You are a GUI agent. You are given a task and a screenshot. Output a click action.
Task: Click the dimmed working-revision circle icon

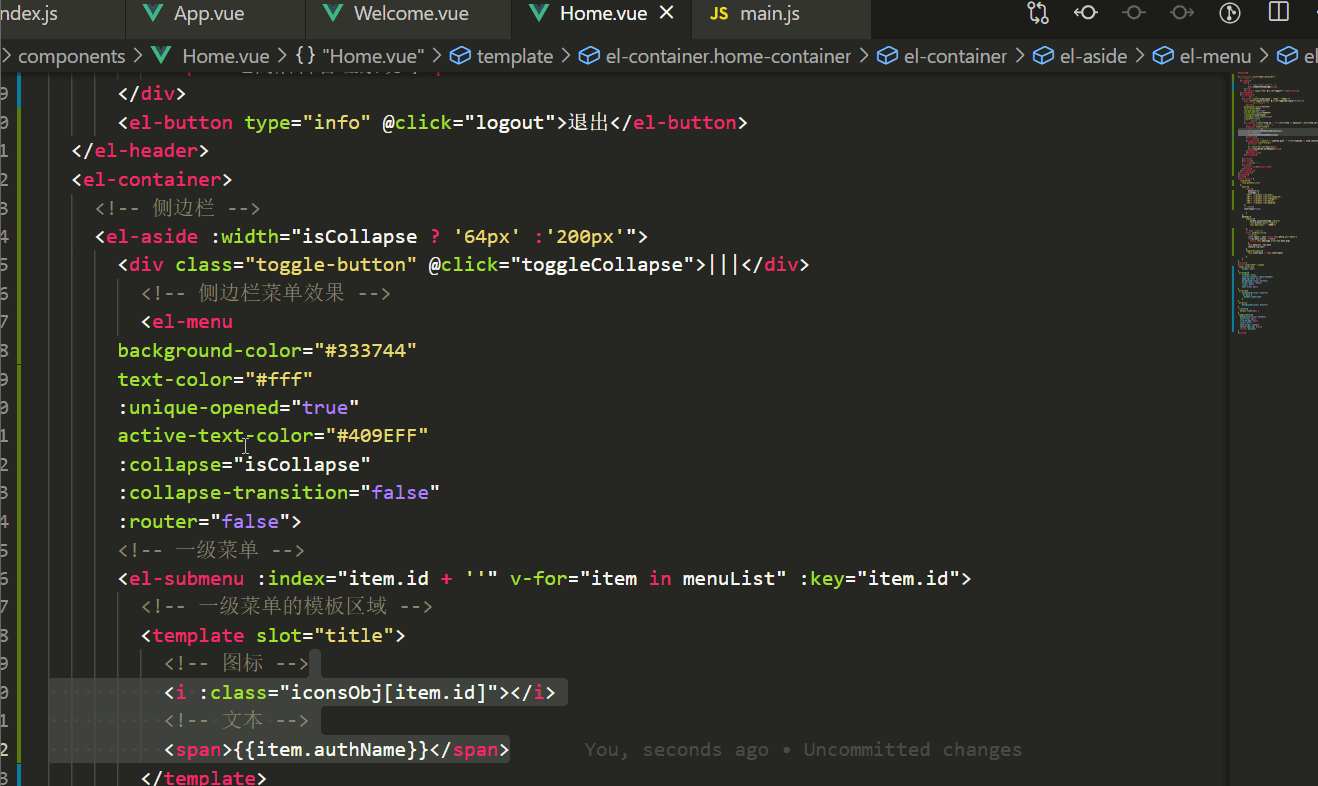[1134, 13]
